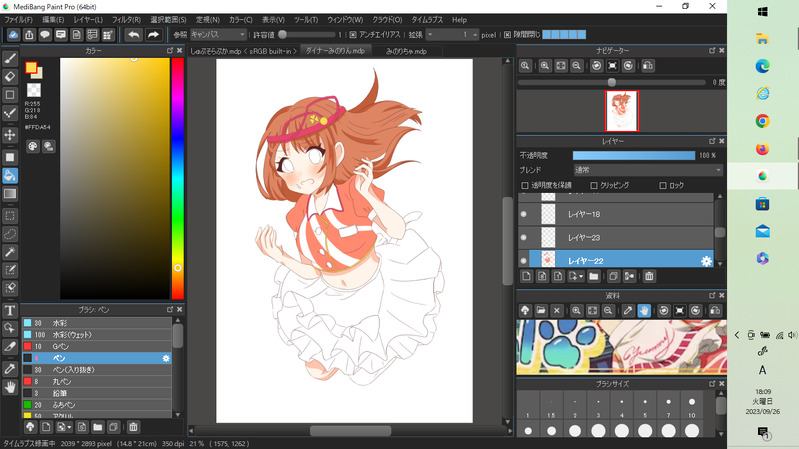Screen dimensions: 799x449
Task: Enable the クリッピング checkbox
Action: [594, 185]
